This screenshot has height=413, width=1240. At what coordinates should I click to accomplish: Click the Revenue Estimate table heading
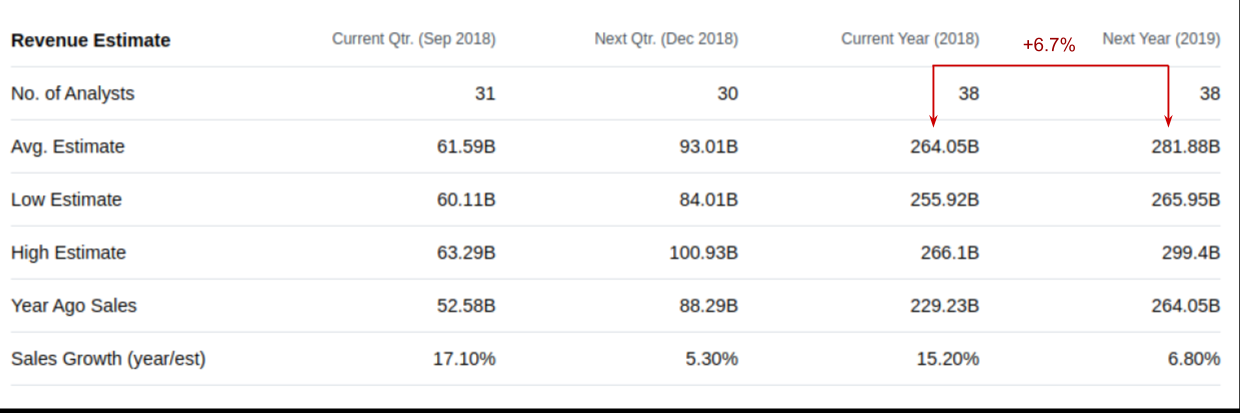tap(91, 40)
